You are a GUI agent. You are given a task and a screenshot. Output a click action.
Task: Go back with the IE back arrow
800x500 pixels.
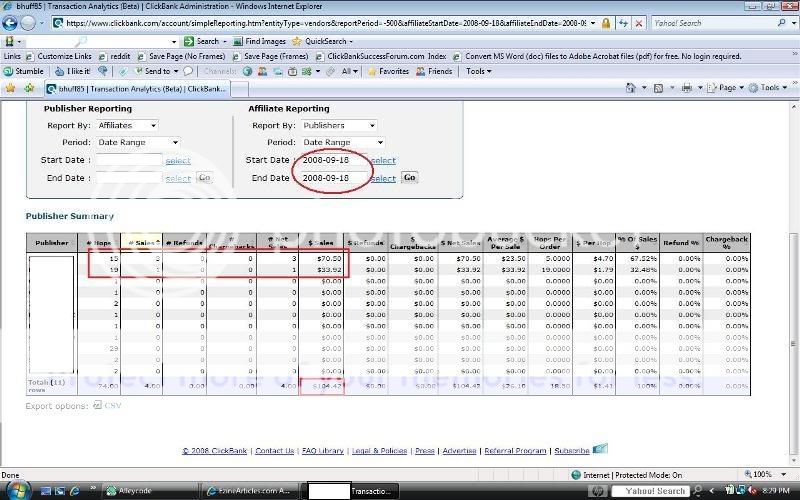pyautogui.click(x=10, y=23)
